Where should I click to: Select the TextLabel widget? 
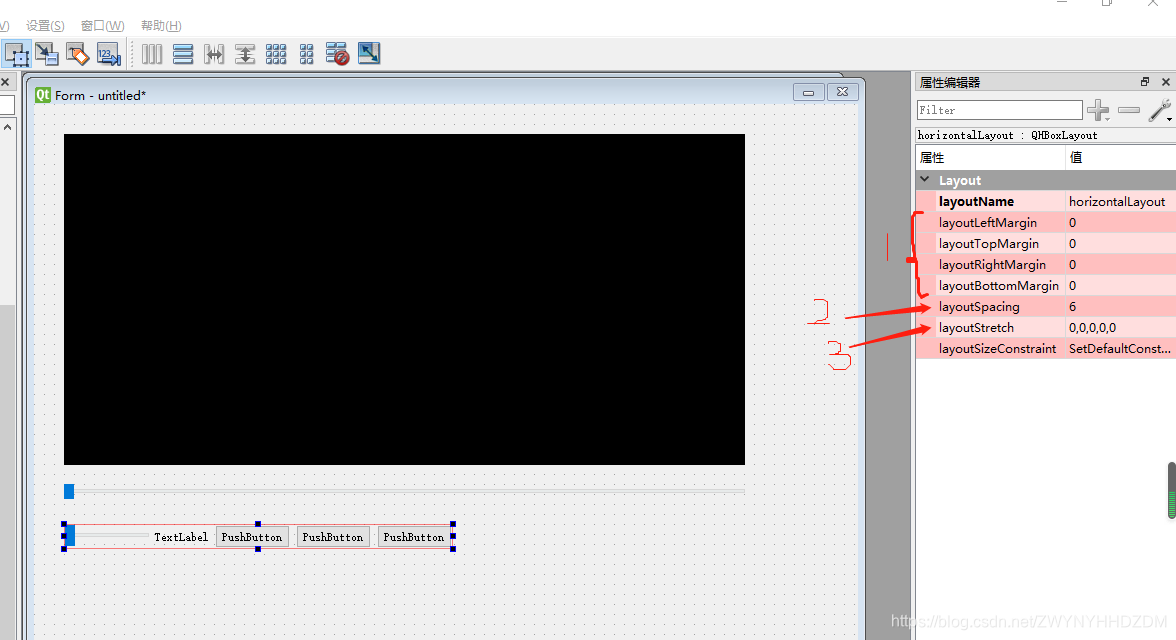(181, 536)
